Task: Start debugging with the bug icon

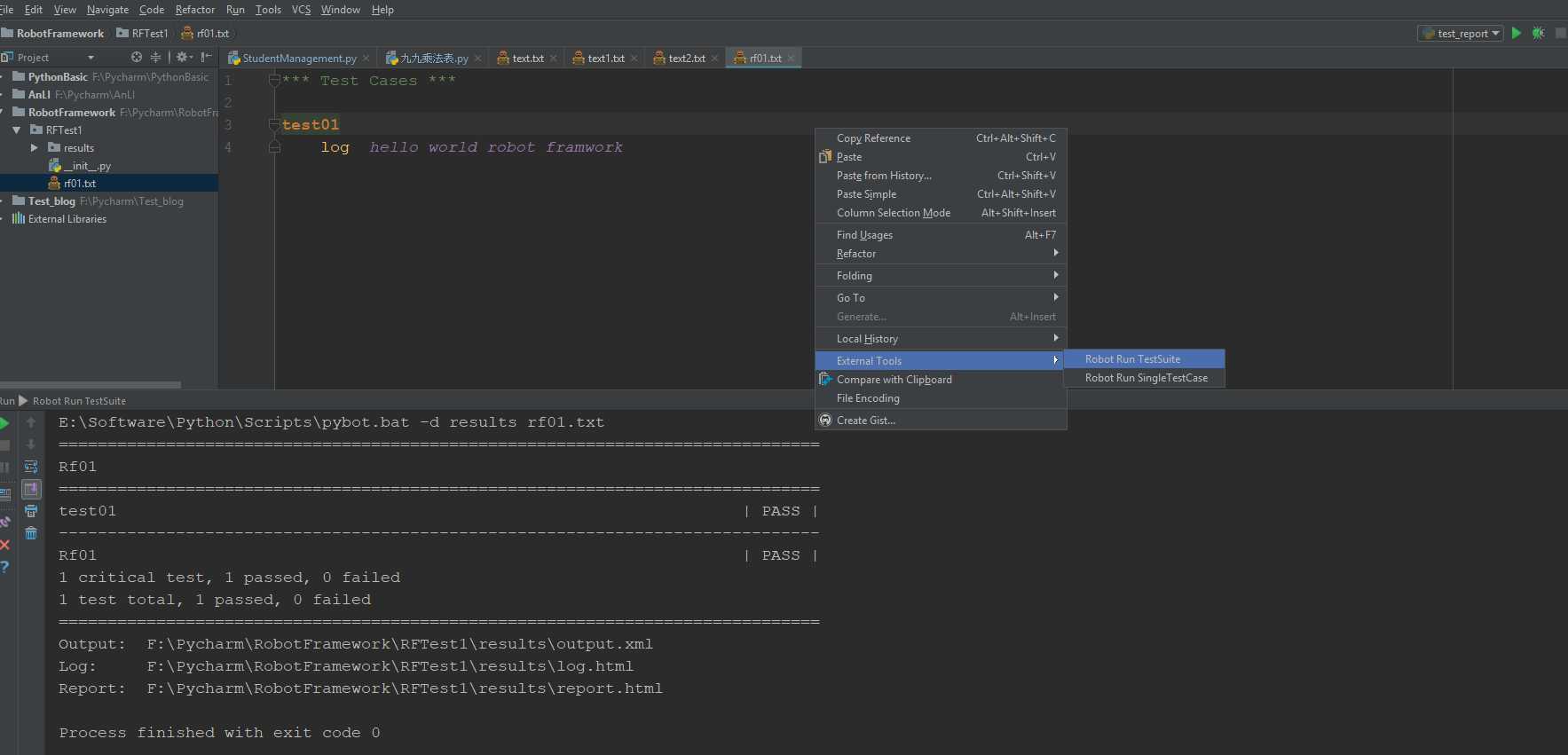Action: pyautogui.click(x=1539, y=33)
